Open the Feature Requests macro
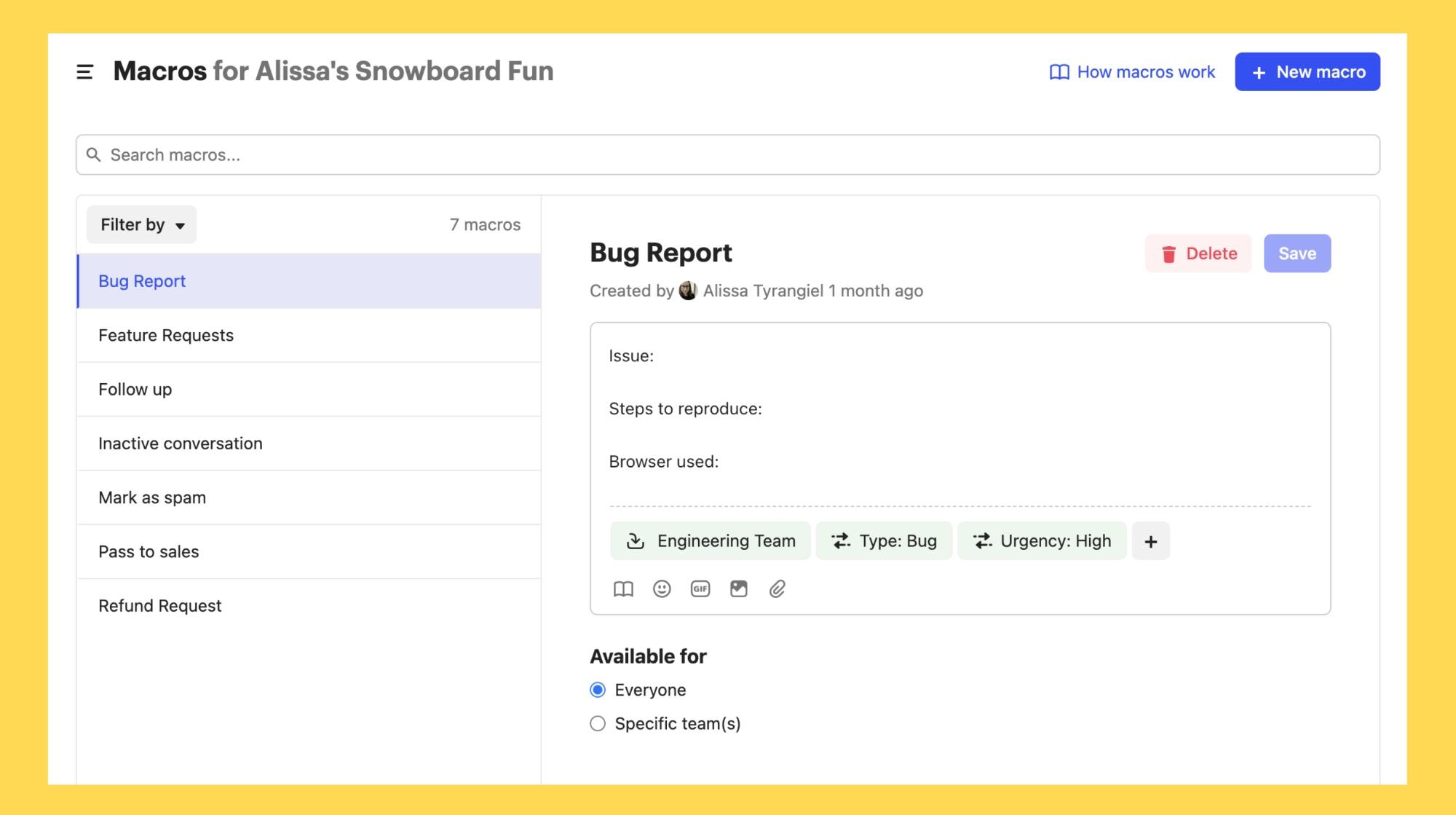Viewport: 1456px width, 815px height. (309, 335)
